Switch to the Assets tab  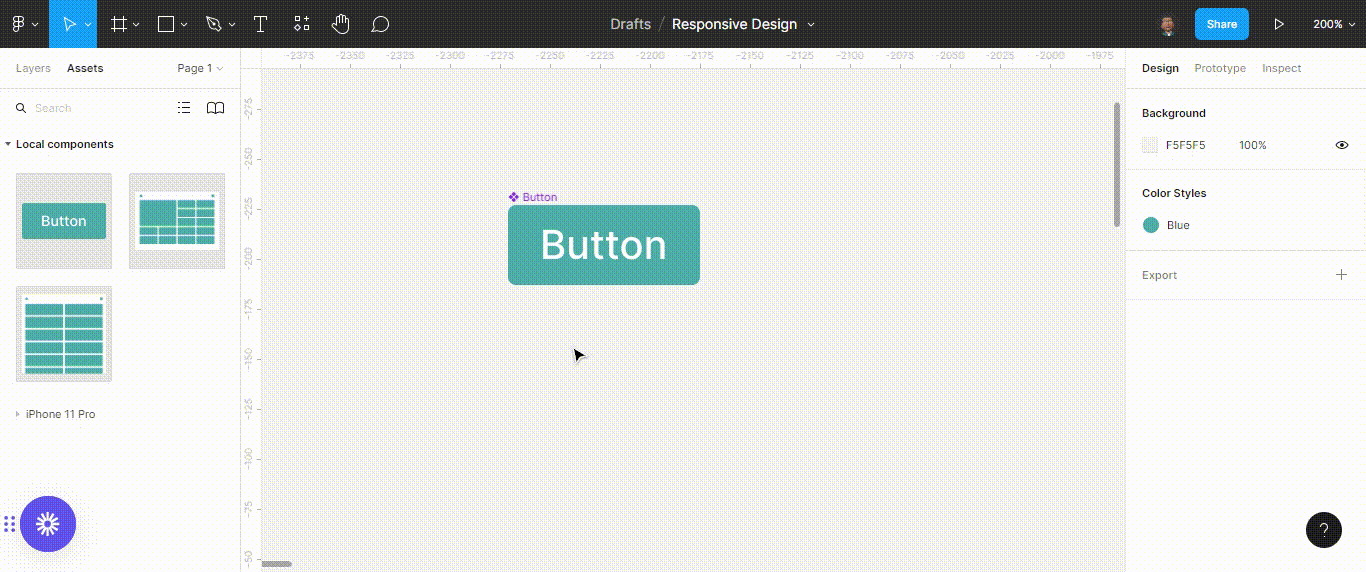(85, 68)
